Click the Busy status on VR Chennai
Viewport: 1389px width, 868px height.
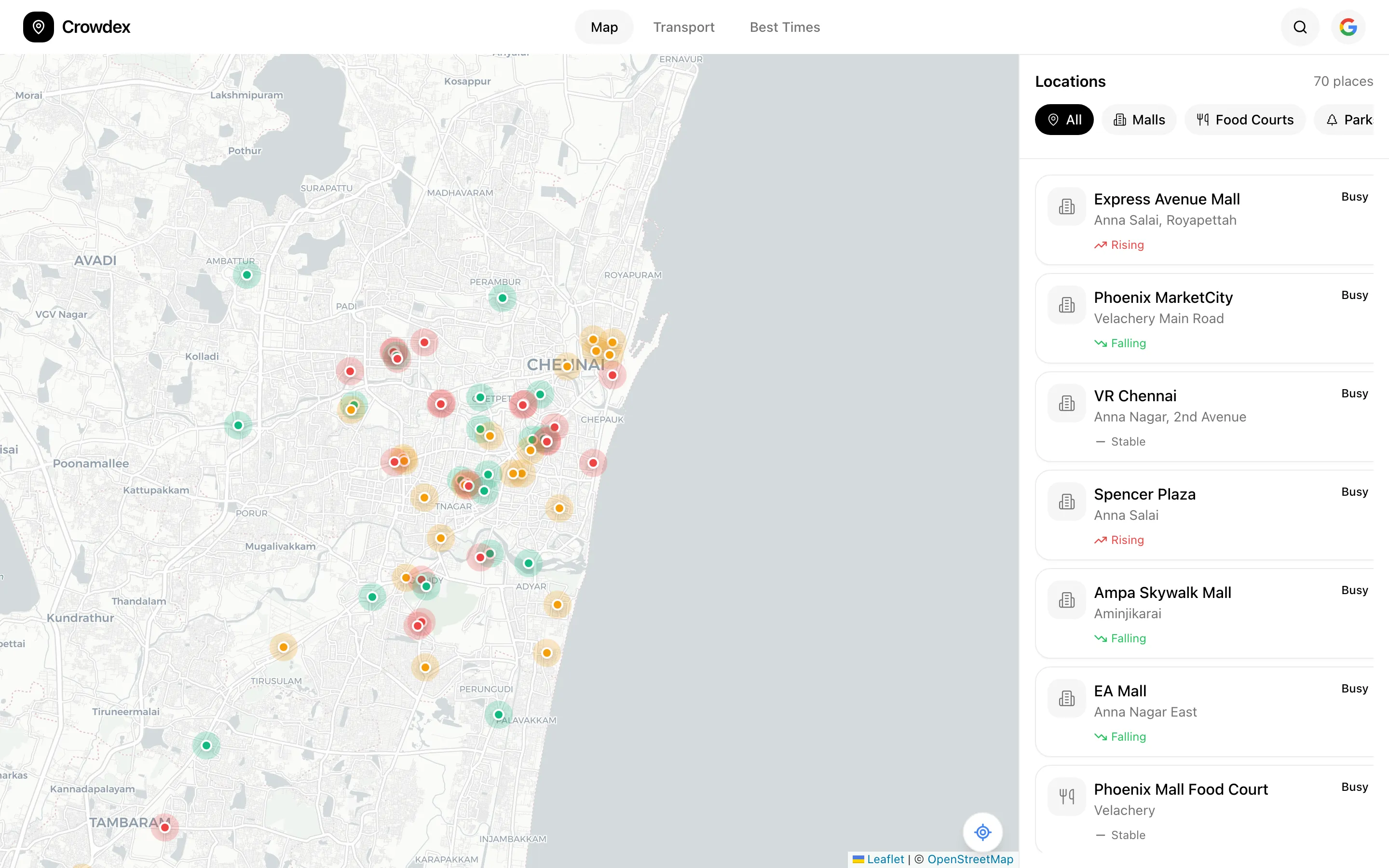1355,394
